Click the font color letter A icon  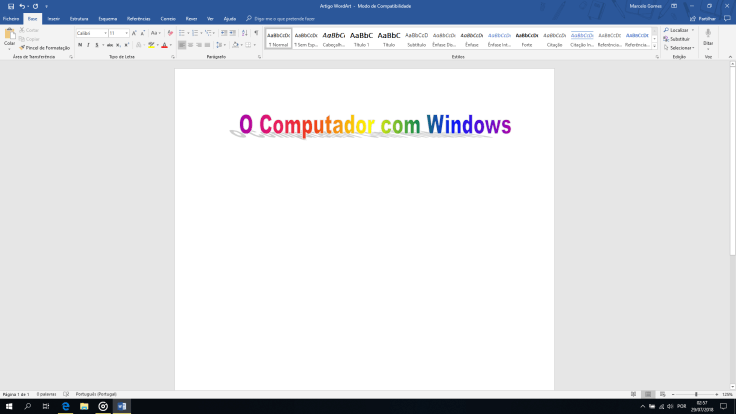(x=164, y=45)
